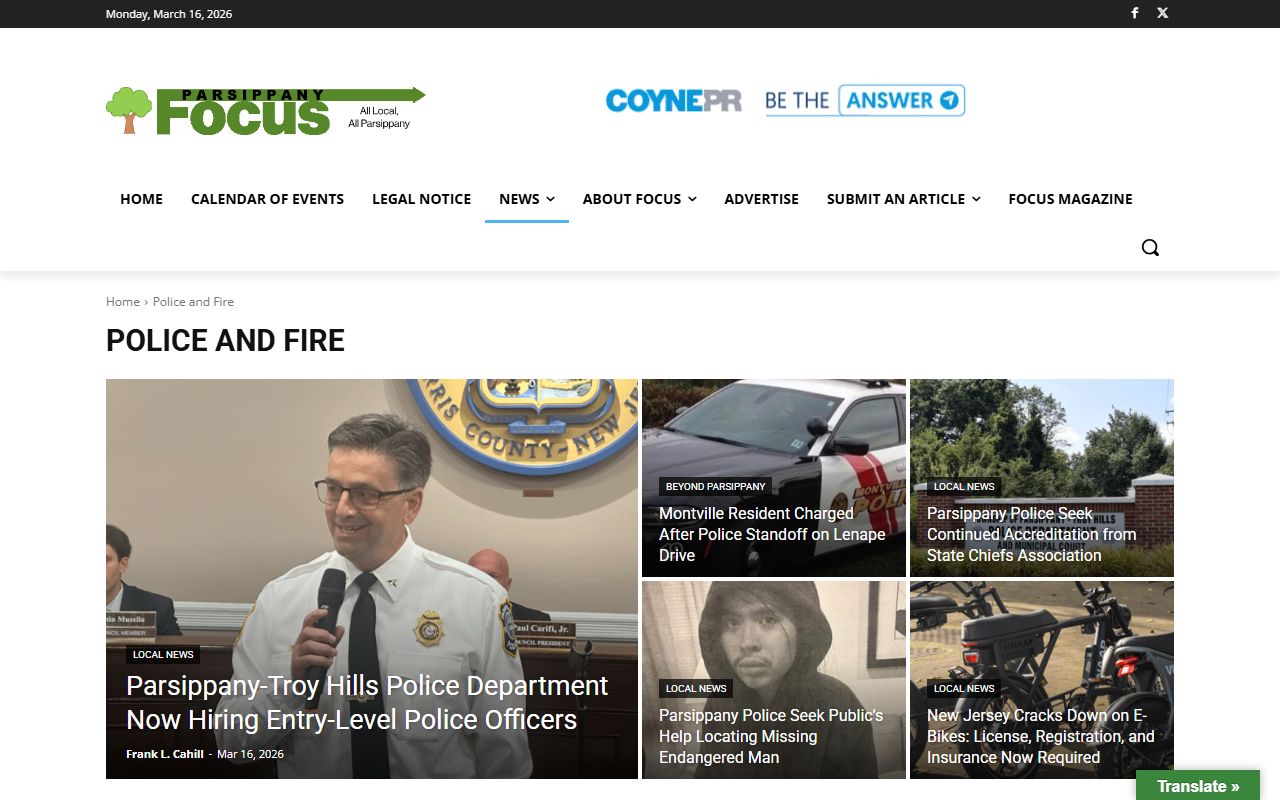The image size is (1280, 800).
Task: Read Montville Resident Charged article
Action: [772, 534]
